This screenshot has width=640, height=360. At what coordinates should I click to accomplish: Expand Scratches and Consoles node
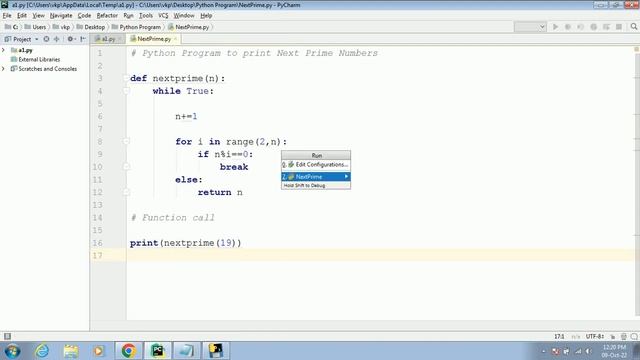4,69
